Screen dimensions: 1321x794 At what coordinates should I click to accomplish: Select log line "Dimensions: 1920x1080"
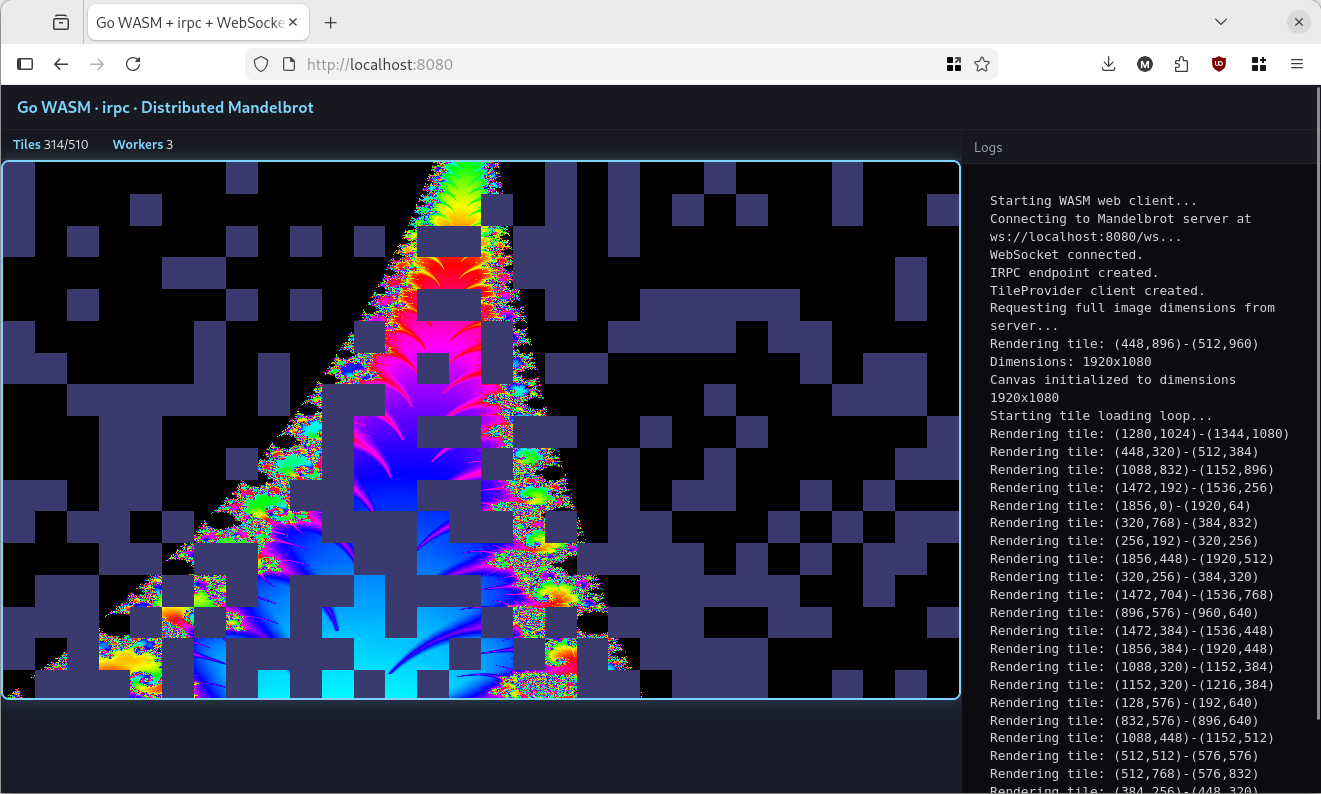pos(1070,362)
